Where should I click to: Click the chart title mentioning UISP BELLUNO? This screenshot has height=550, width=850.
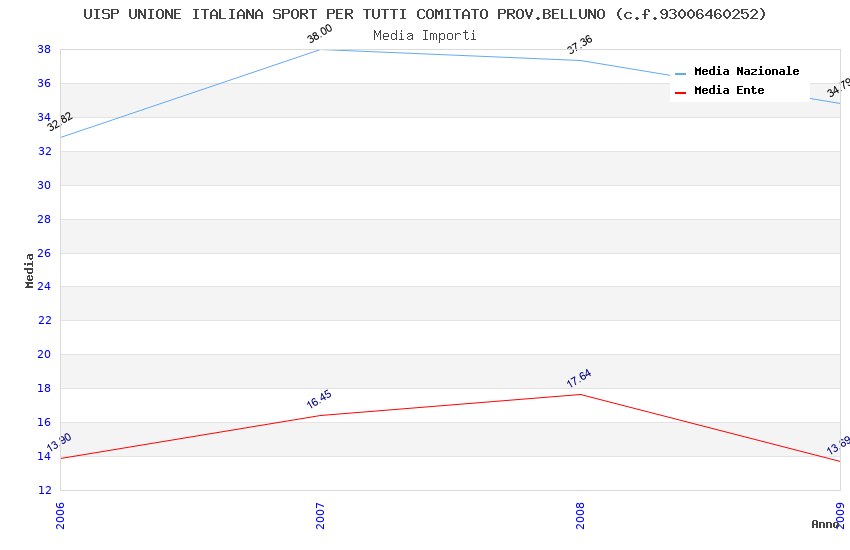[424, 14]
